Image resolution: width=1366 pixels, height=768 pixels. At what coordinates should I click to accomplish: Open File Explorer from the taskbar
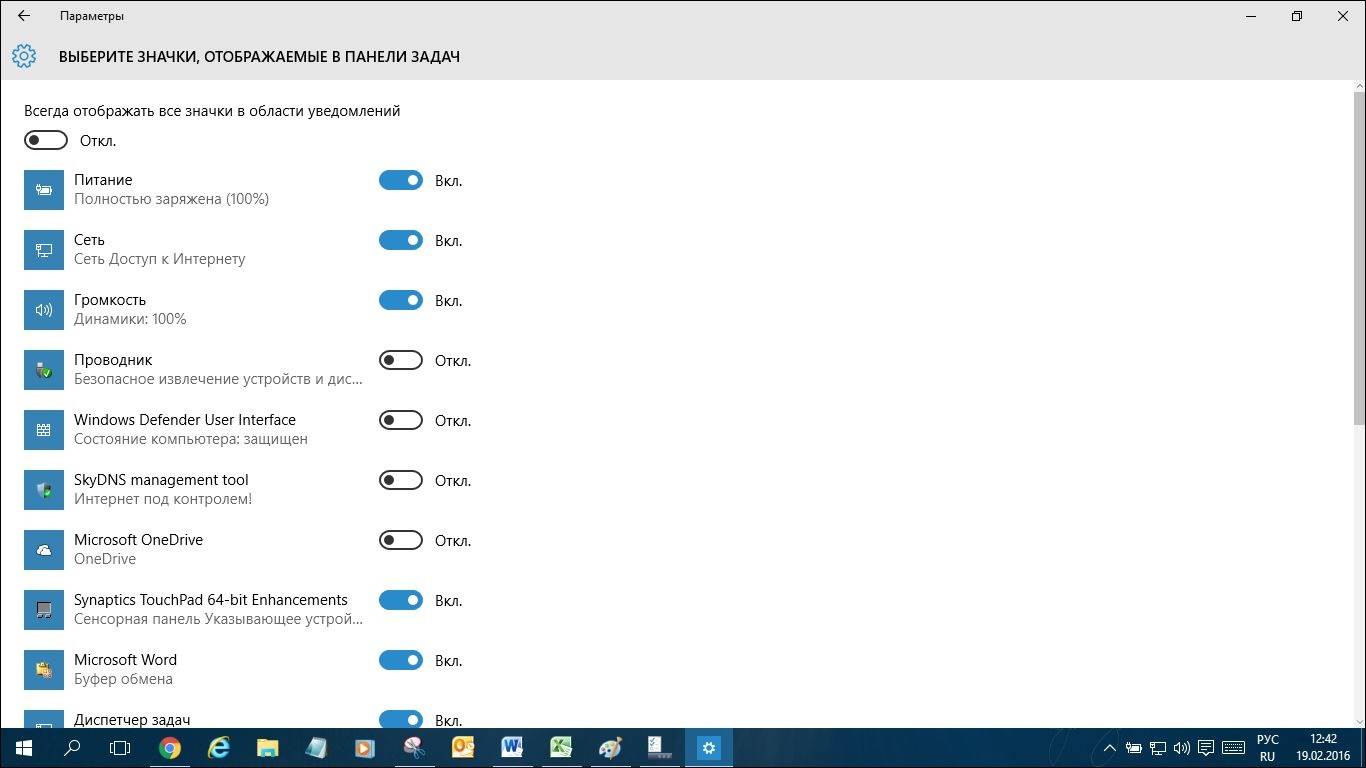[x=267, y=747]
